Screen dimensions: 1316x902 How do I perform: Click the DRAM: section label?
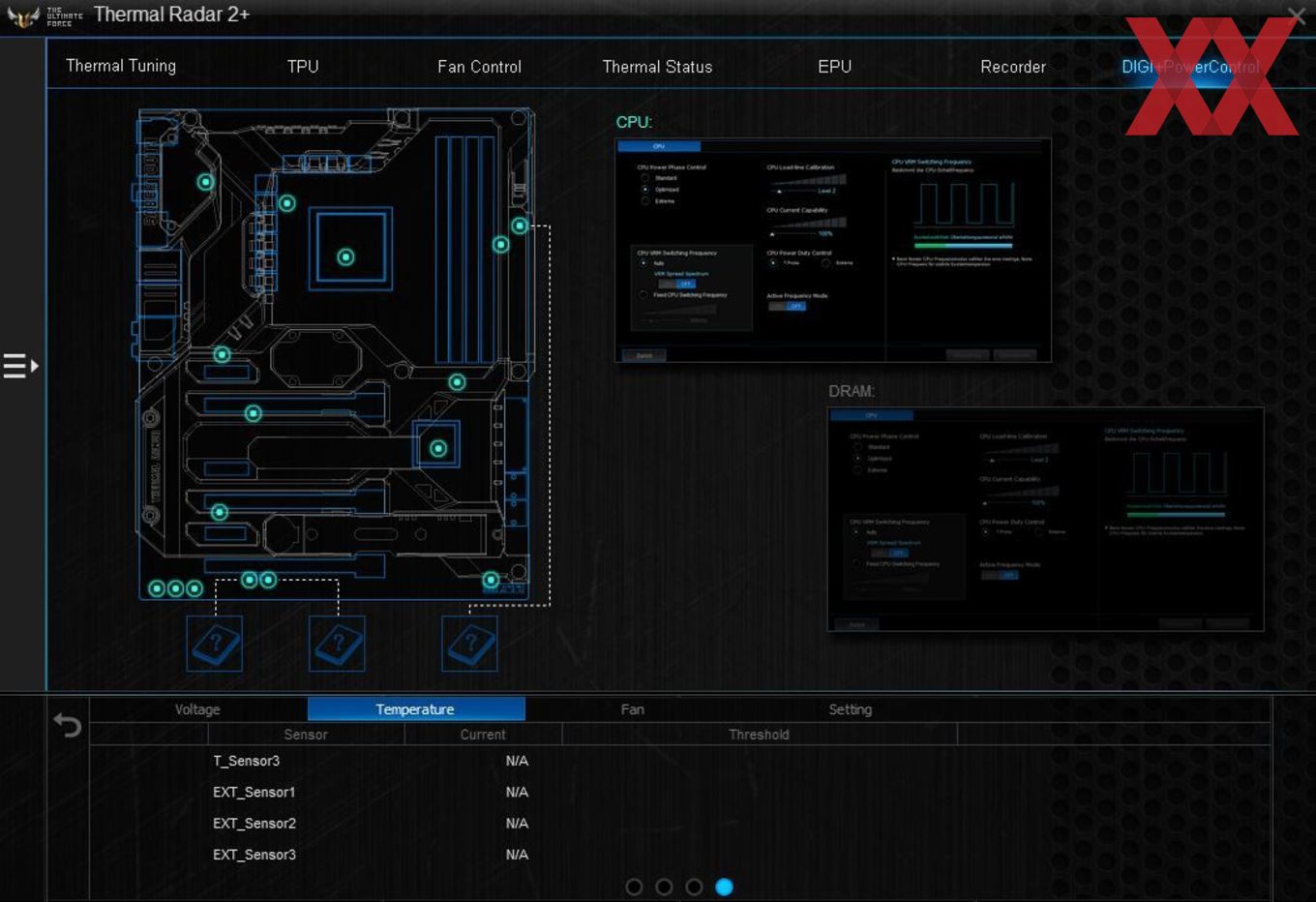[x=852, y=391]
